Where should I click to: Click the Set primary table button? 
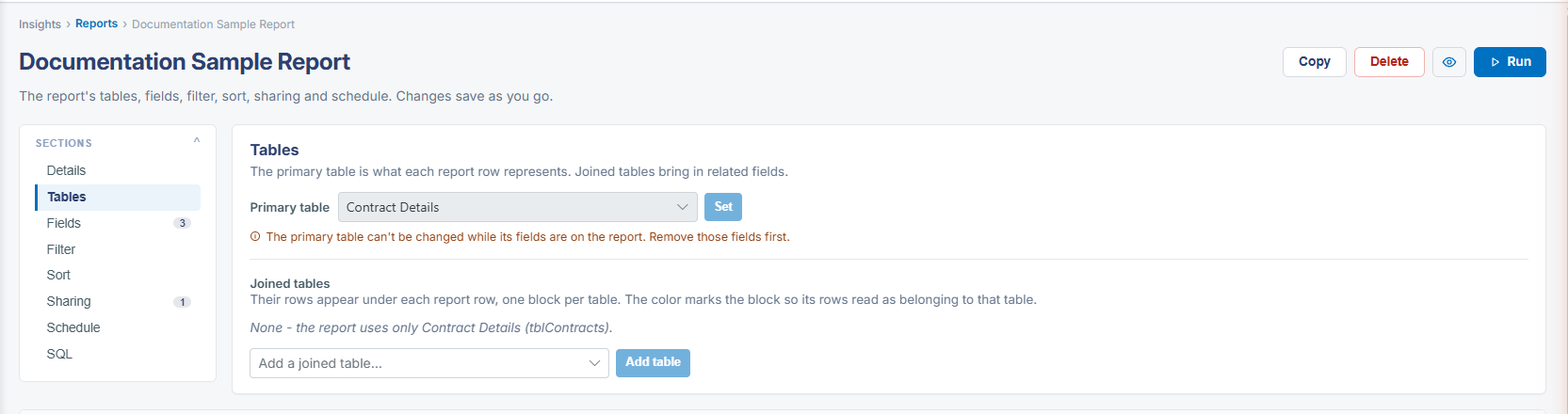click(723, 207)
